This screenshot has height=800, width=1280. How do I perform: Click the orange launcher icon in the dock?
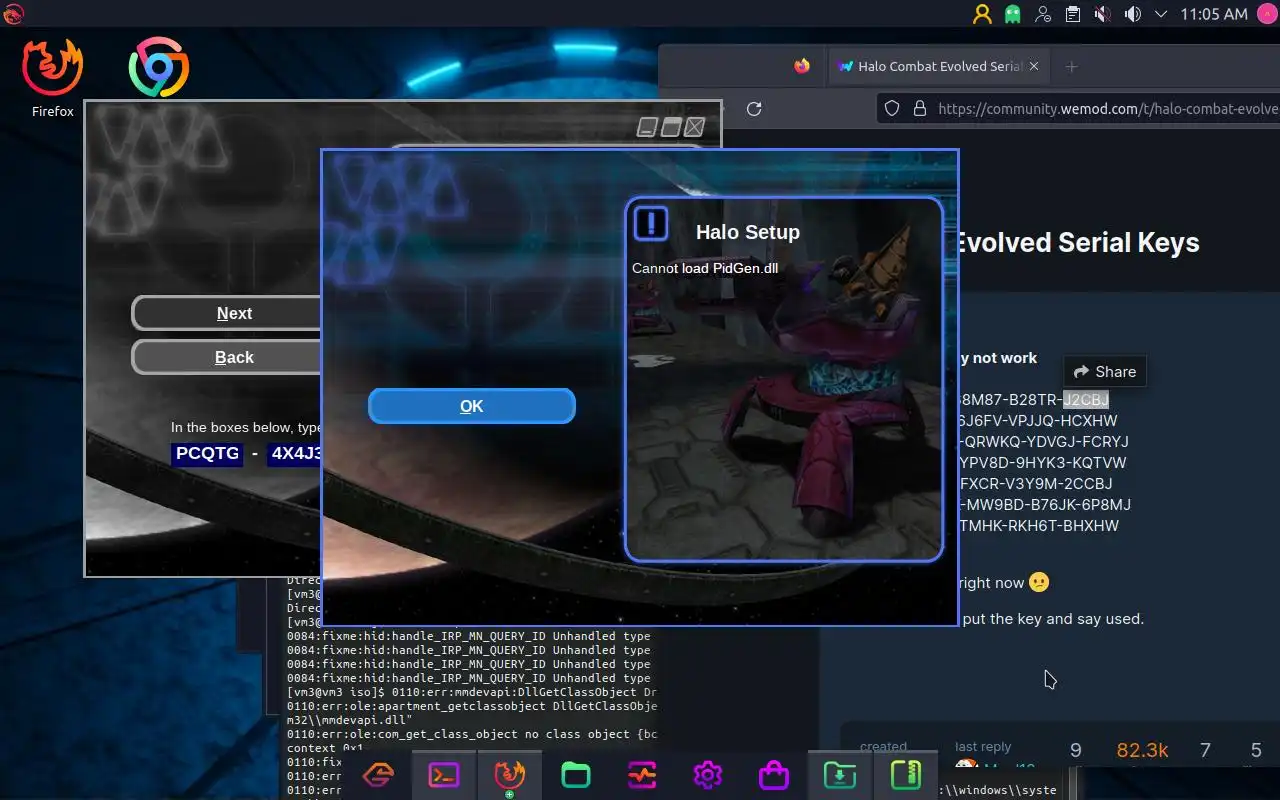pyautogui.click(x=378, y=775)
